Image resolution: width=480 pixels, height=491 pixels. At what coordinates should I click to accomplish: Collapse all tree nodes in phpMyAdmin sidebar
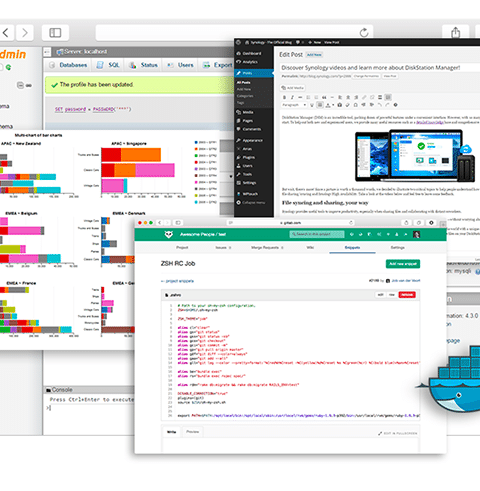pos(20,85)
